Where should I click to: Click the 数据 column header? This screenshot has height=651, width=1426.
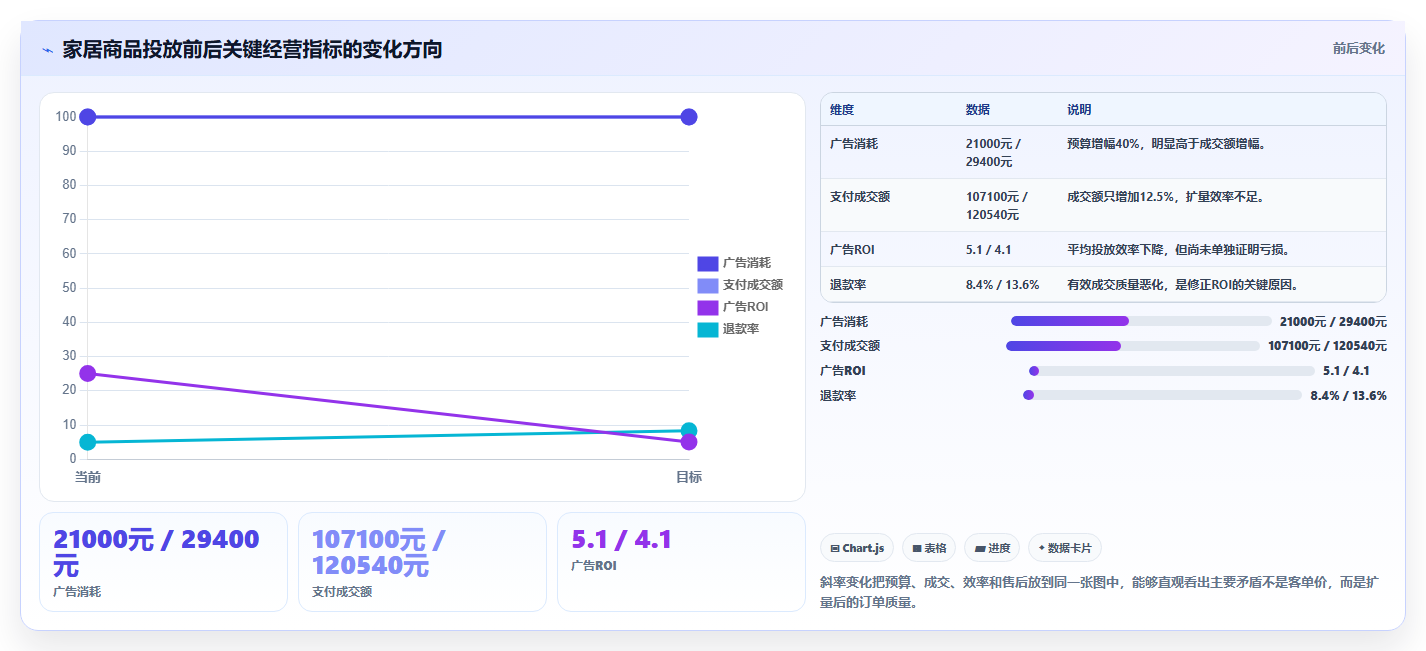[x=977, y=110]
